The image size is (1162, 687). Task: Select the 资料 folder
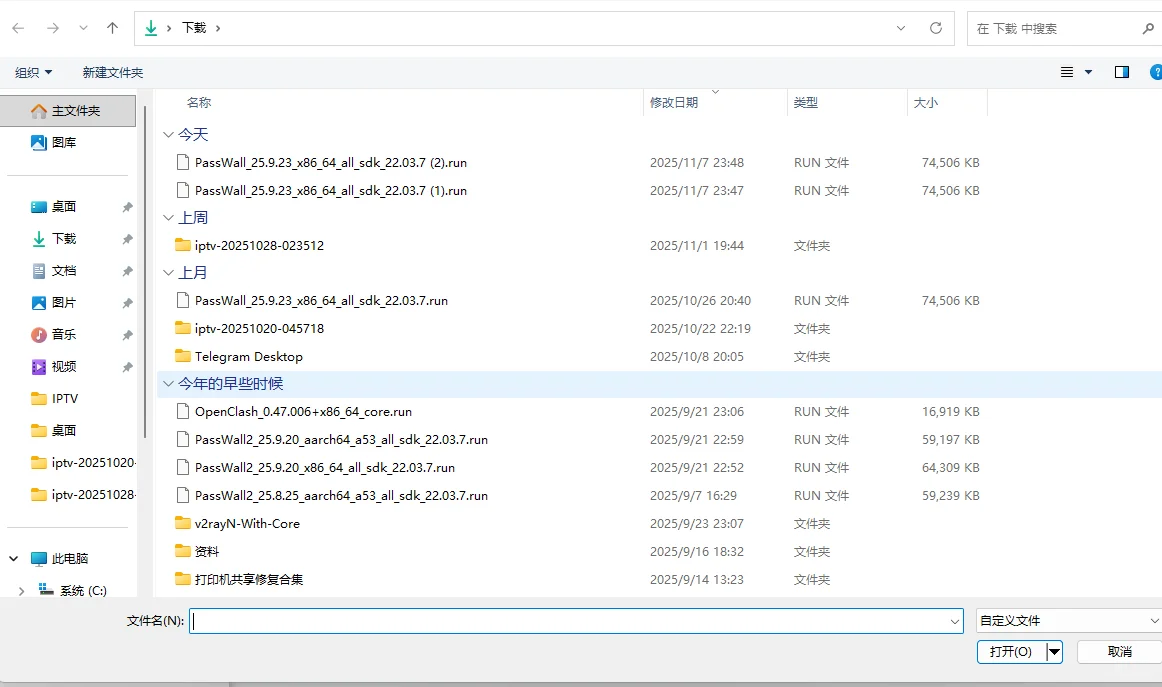[207, 551]
